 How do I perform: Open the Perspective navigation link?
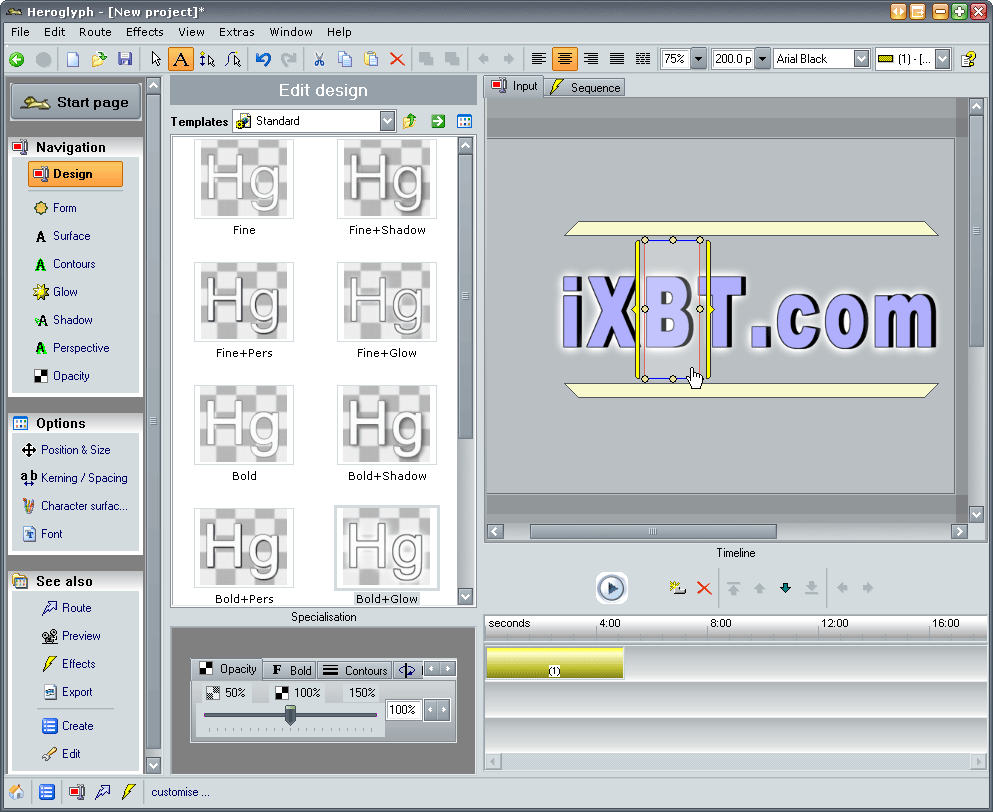coord(72,348)
